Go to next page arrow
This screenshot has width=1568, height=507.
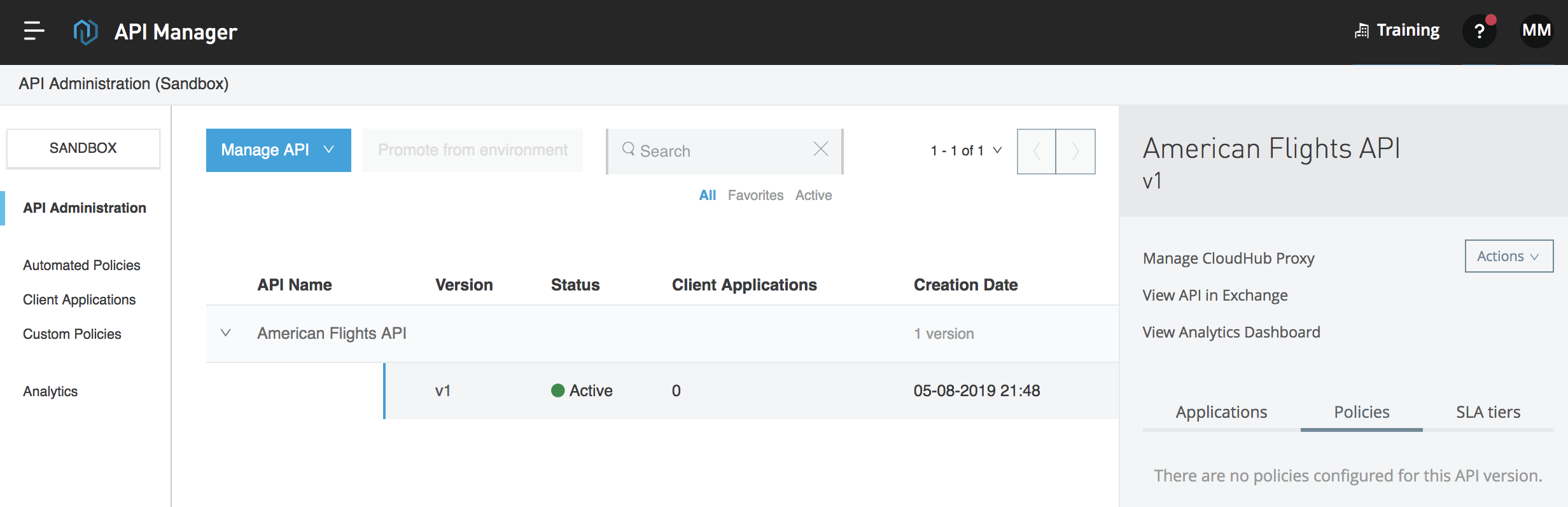tap(1075, 152)
